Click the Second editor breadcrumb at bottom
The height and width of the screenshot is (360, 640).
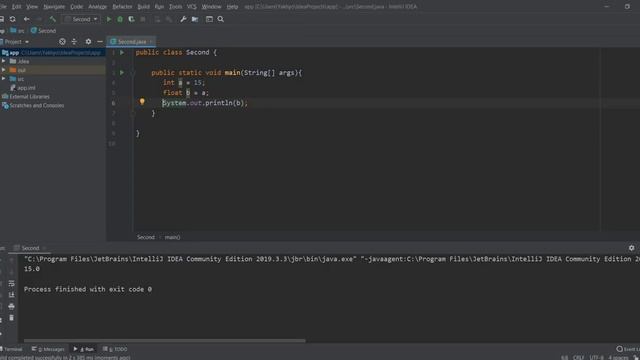coord(146,237)
